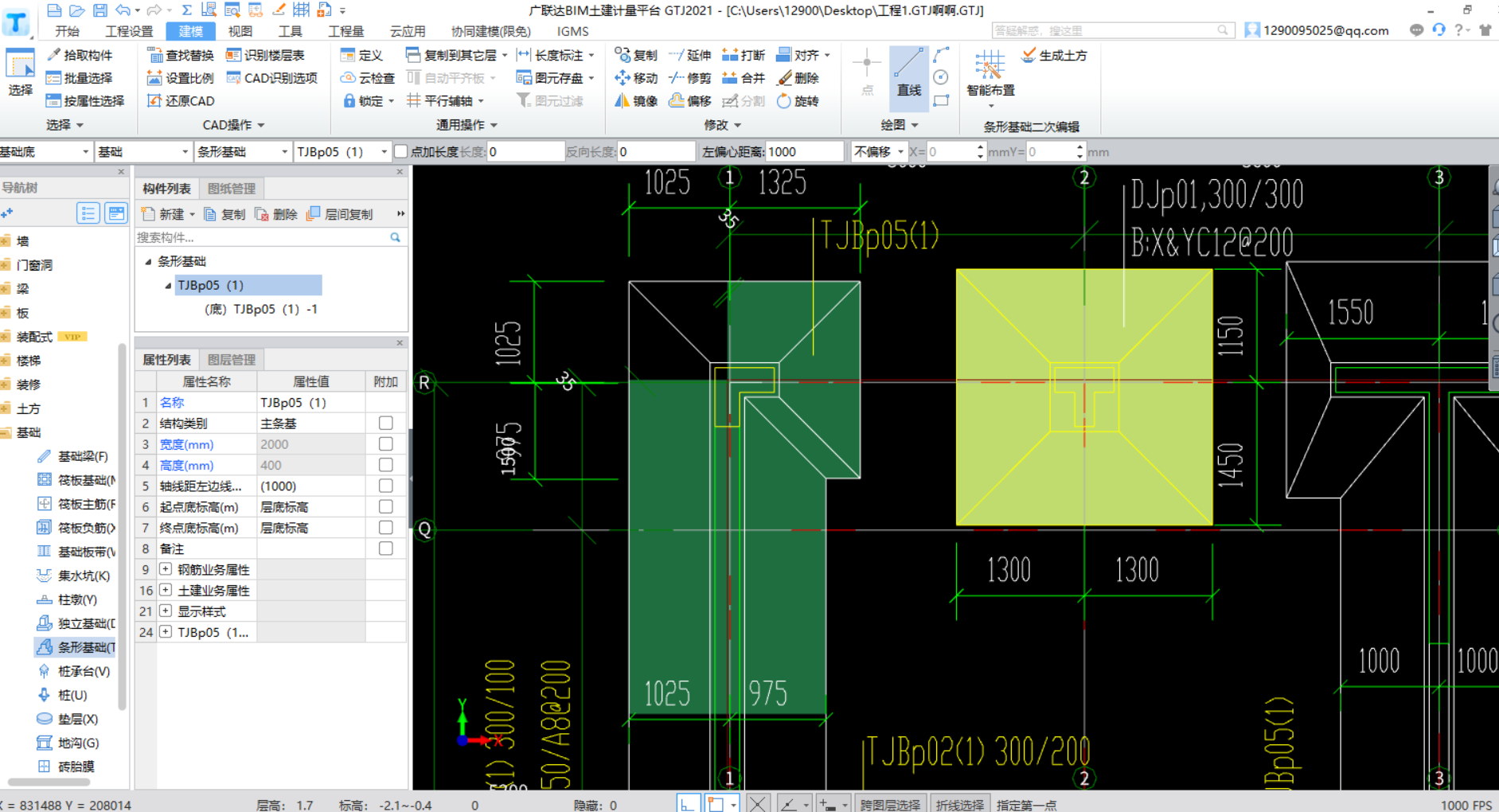Click the 拾取构件 pick component tool
Viewport: 1499px width, 812px height.
(x=80, y=55)
